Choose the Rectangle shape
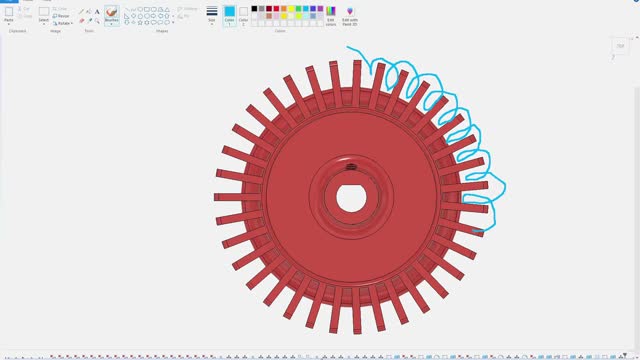640x360 pixels. click(x=147, y=9)
